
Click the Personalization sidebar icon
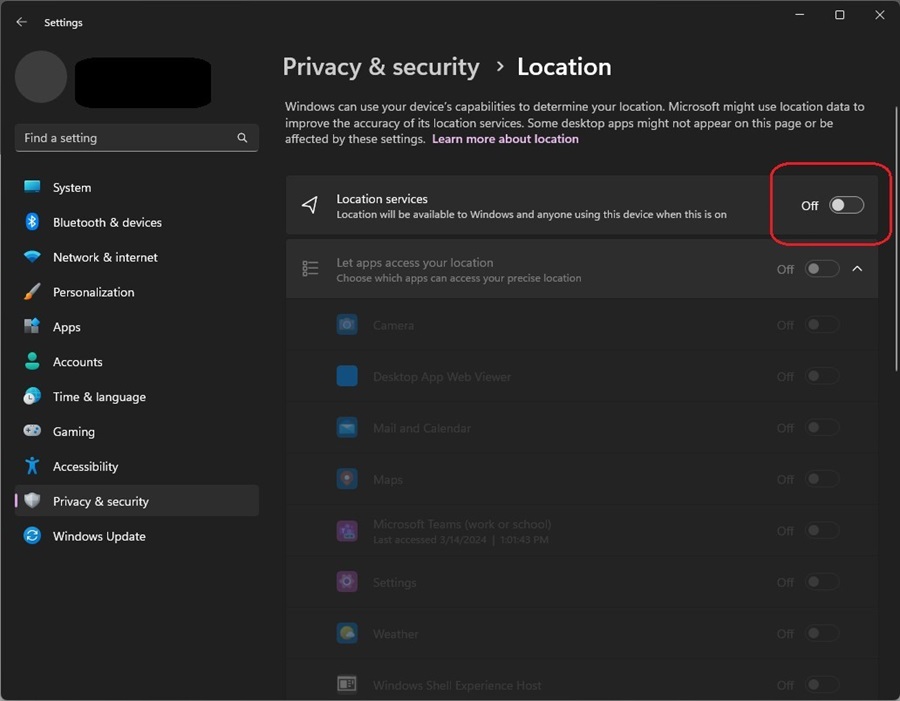click(x=32, y=292)
